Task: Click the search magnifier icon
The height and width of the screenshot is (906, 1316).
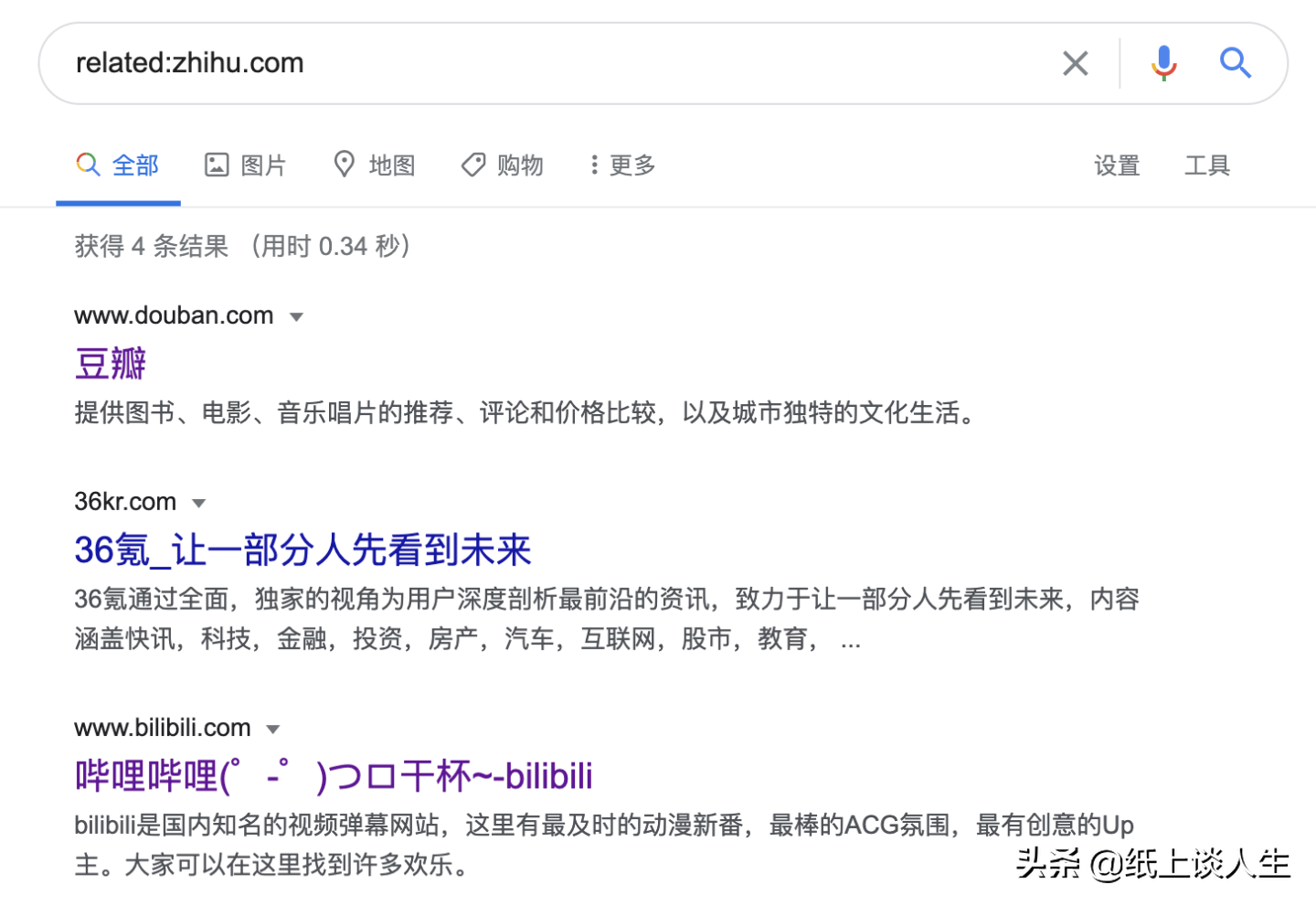Action: pyautogui.click(x=1236, y=62)
